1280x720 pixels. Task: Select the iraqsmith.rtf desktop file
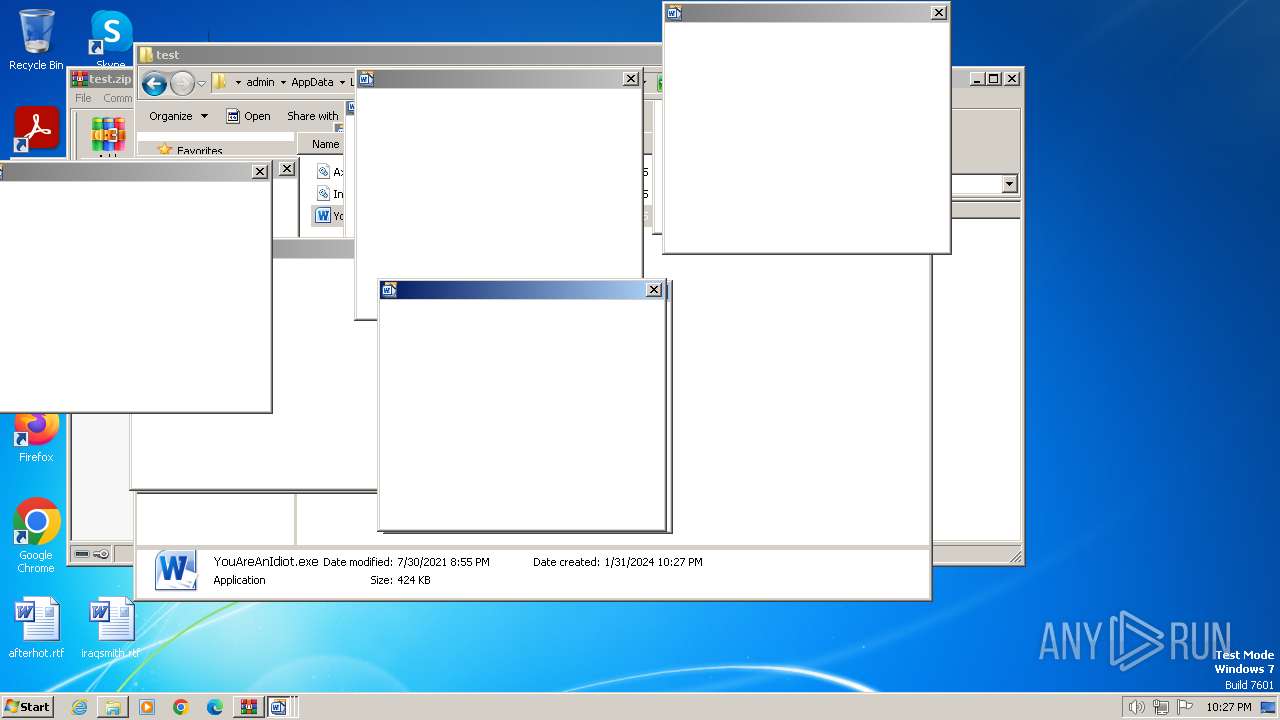(x=110, y=628)
